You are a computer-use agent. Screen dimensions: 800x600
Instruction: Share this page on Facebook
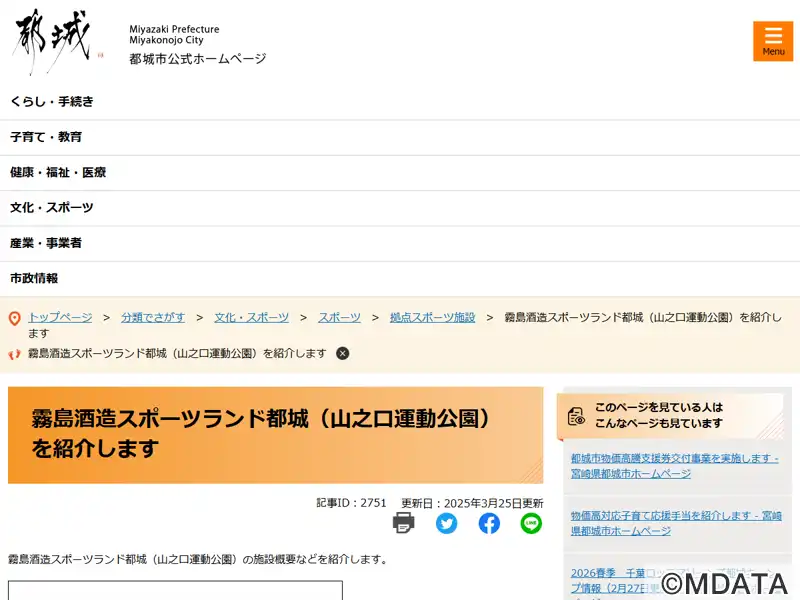pyautogui.click(x=489, y=523)
